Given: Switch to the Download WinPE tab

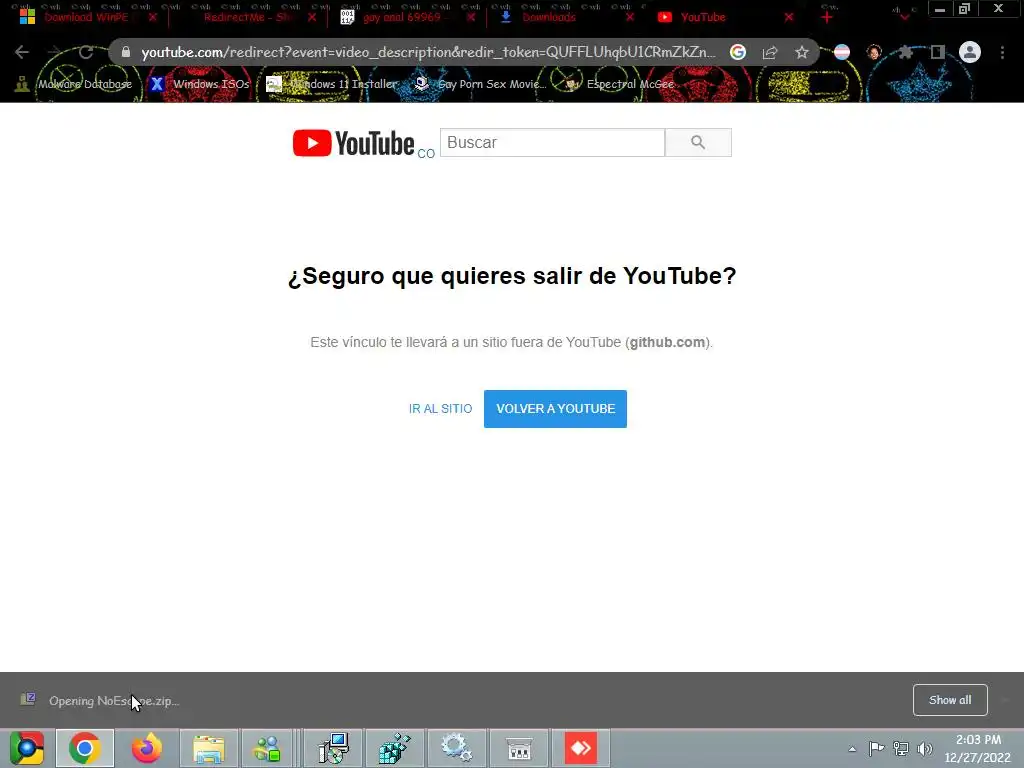Looking at the screenshot, I should pyautogui.click(x=87, y=17).
